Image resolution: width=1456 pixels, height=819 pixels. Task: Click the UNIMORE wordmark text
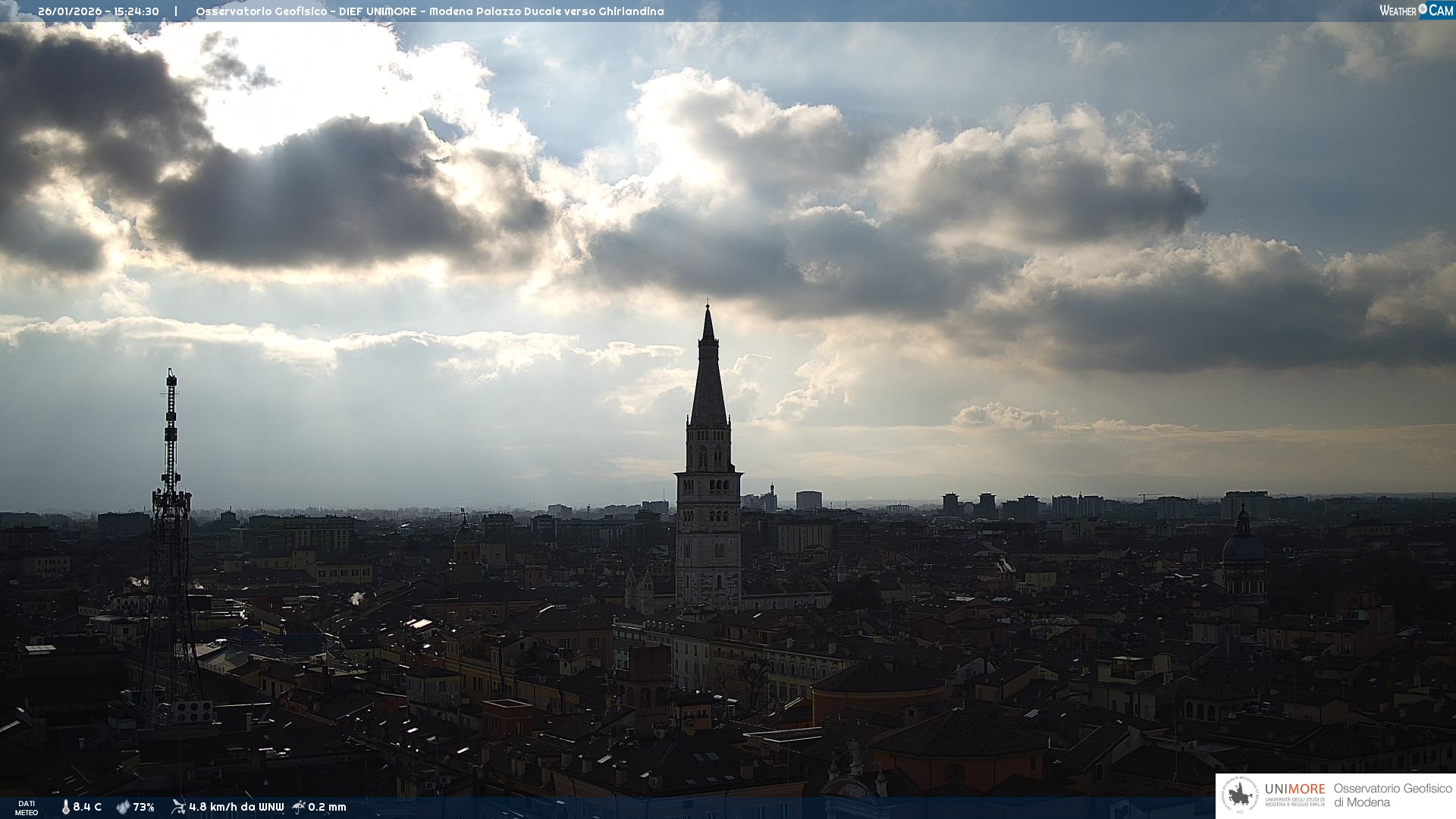coord(1294,789)
